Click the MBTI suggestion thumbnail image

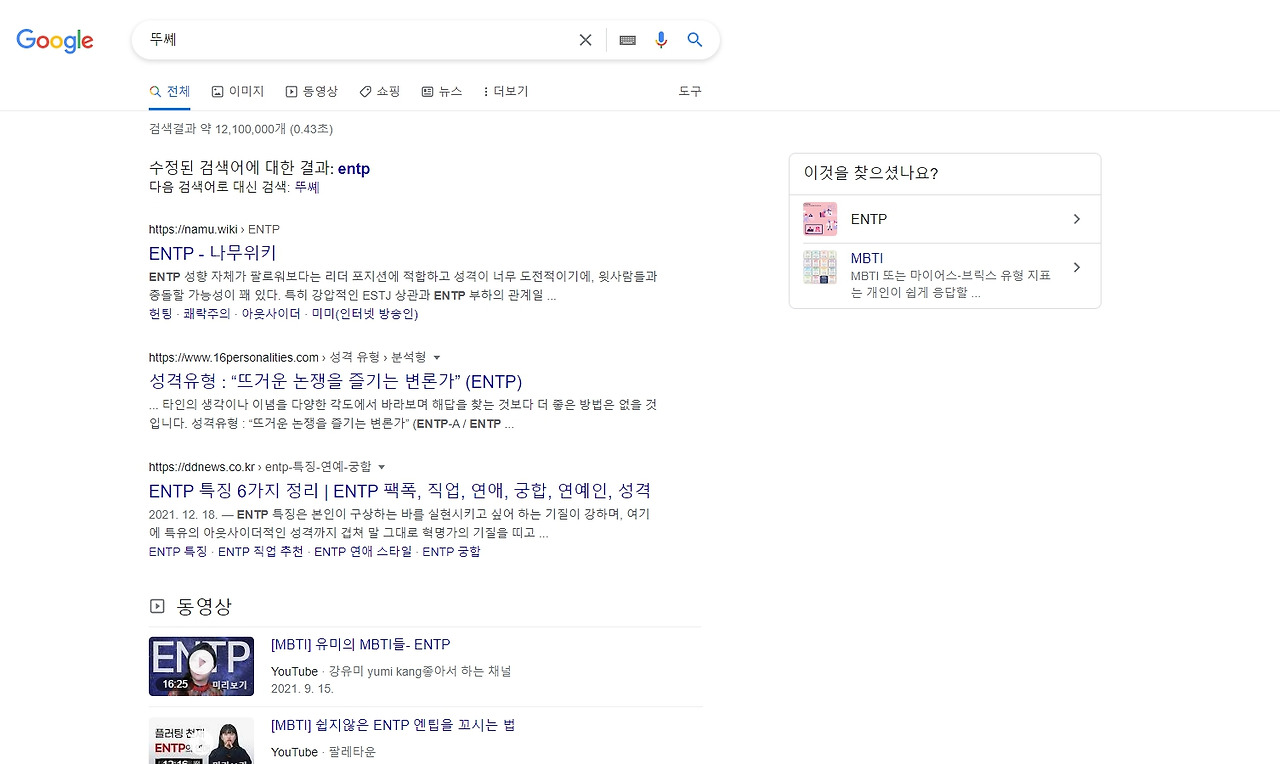820,267
